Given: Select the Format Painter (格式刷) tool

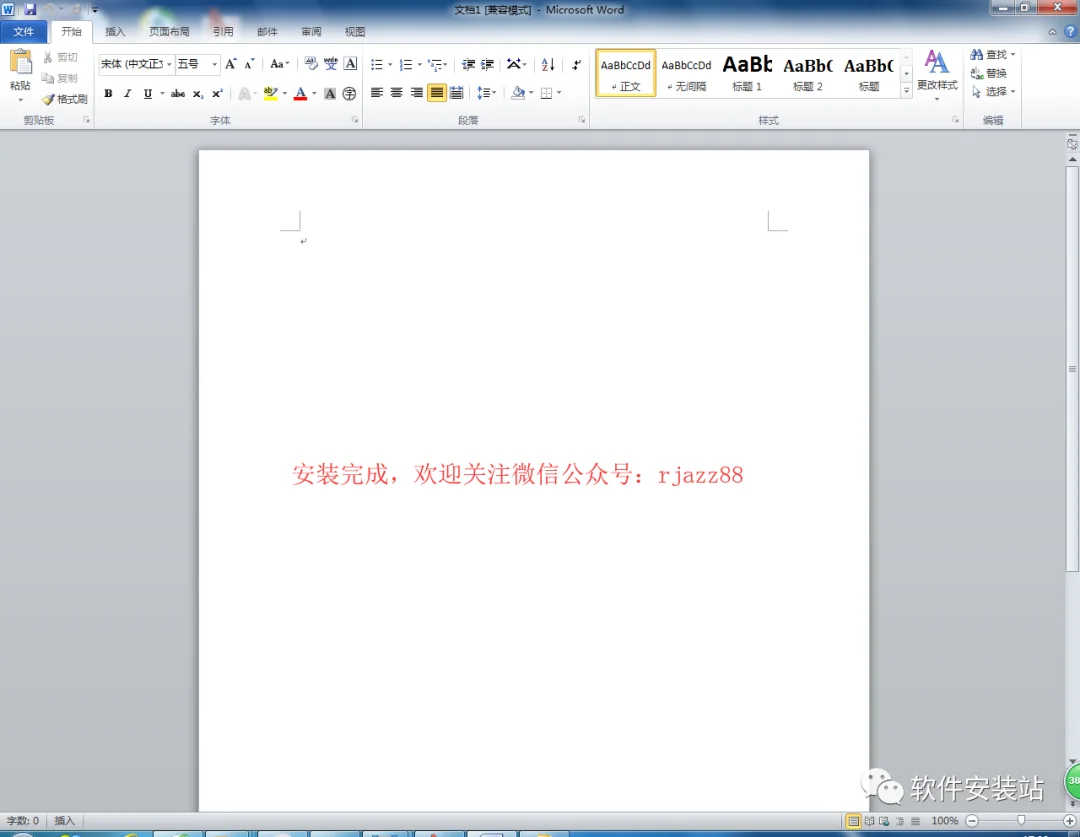Looking at the screenshot, I should [x=65, y=99].
